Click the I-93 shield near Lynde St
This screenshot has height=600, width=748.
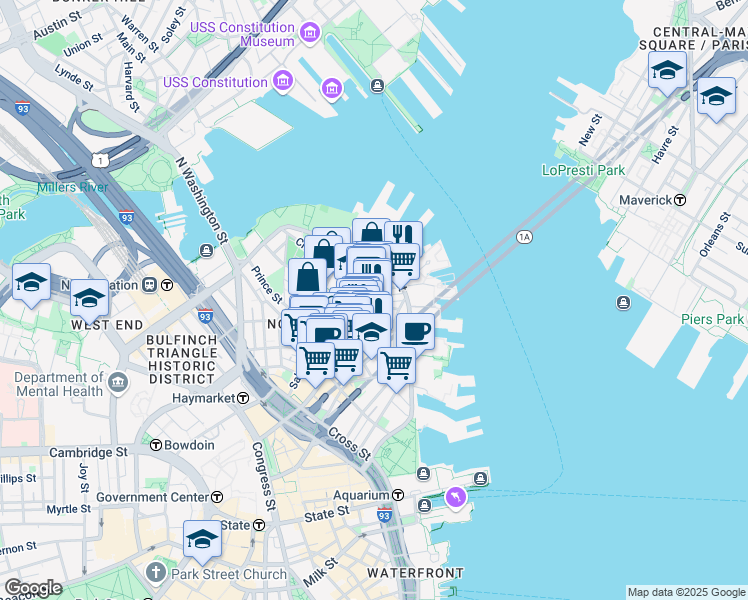pyautogui.click(x=22, y=108)
